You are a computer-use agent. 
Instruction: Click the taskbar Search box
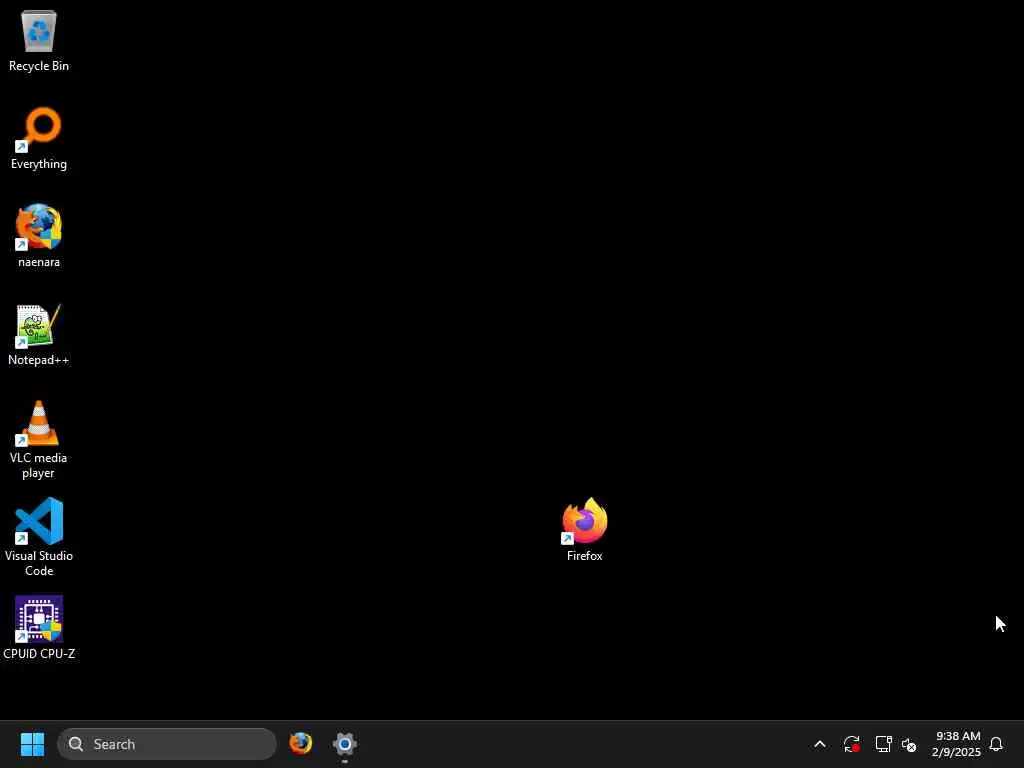167,744
